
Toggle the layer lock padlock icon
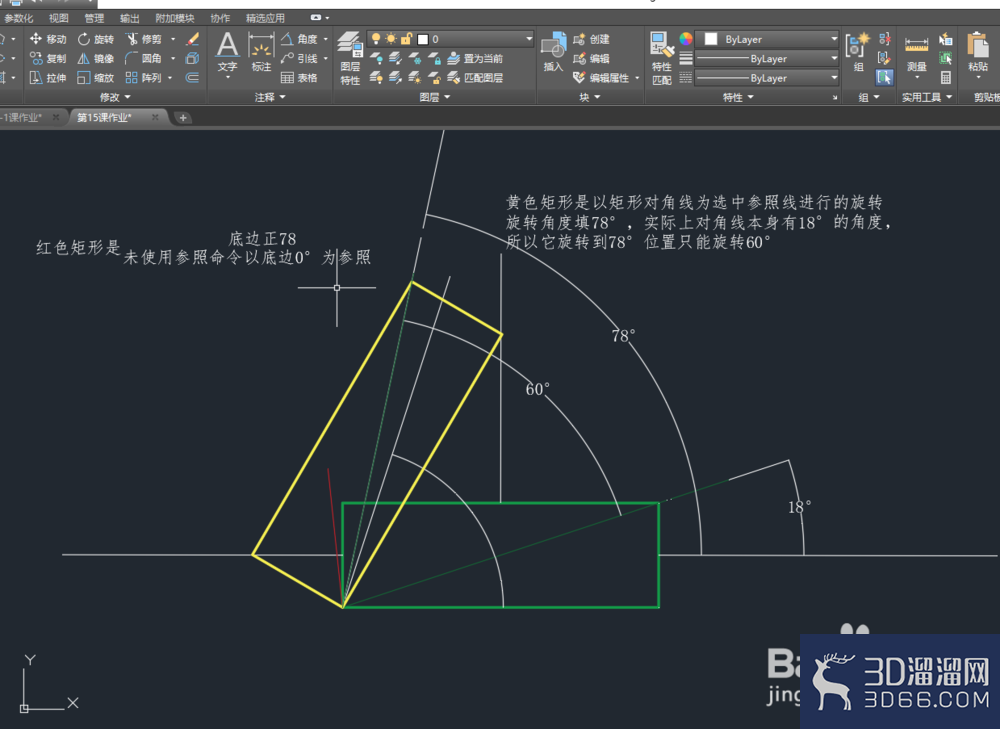(x=406, y=39)
